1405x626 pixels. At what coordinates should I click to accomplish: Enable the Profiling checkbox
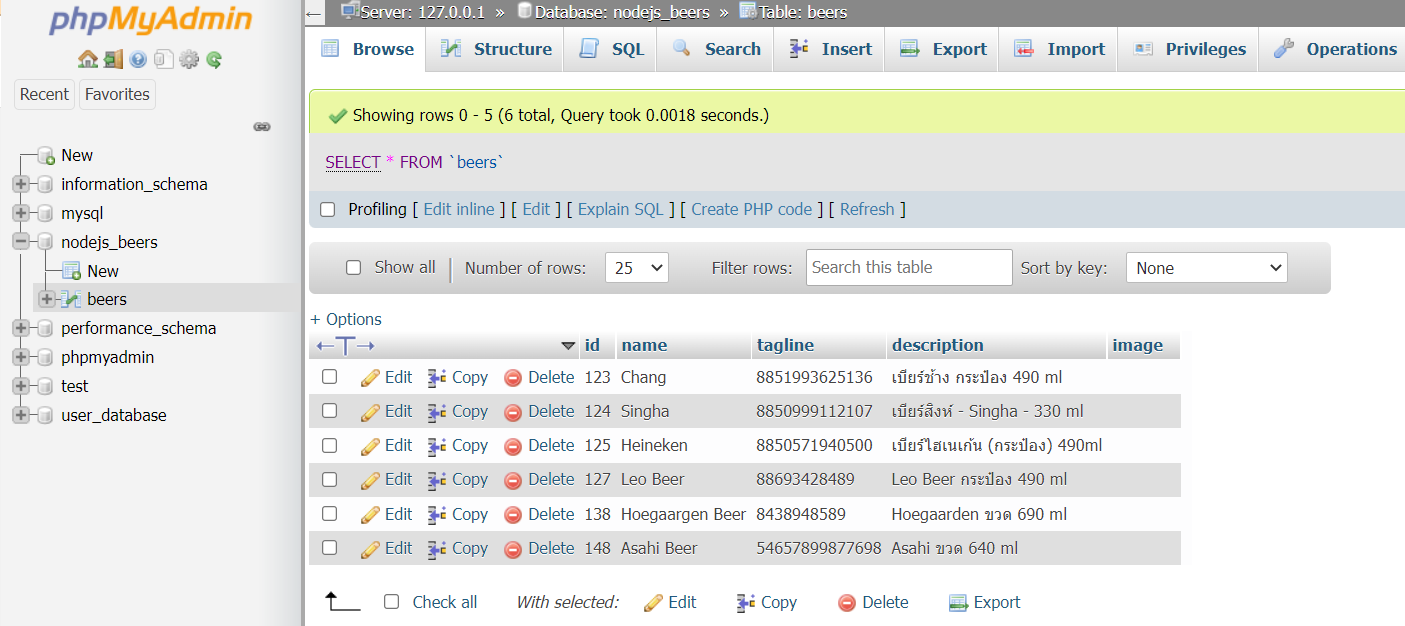pyautogui.click(x=328, y=210)
